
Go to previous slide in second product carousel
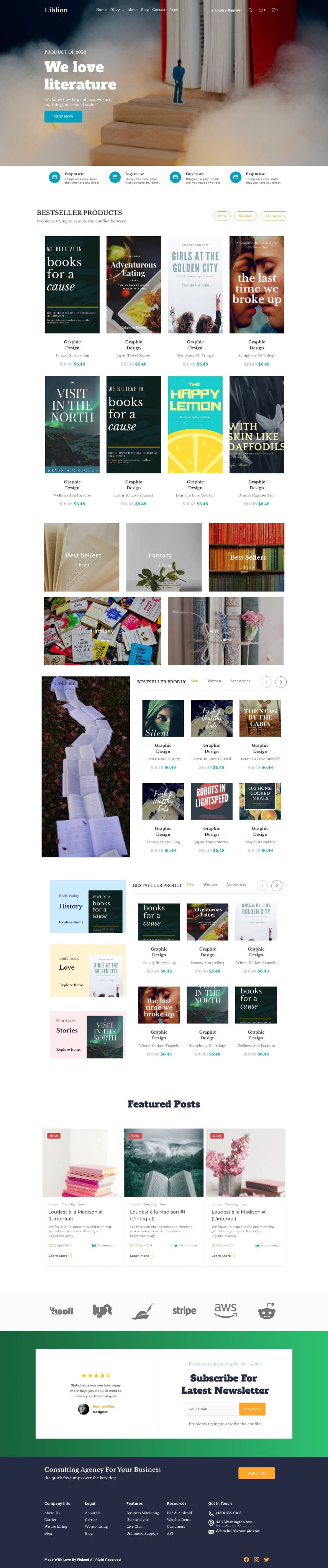[262, 886]
